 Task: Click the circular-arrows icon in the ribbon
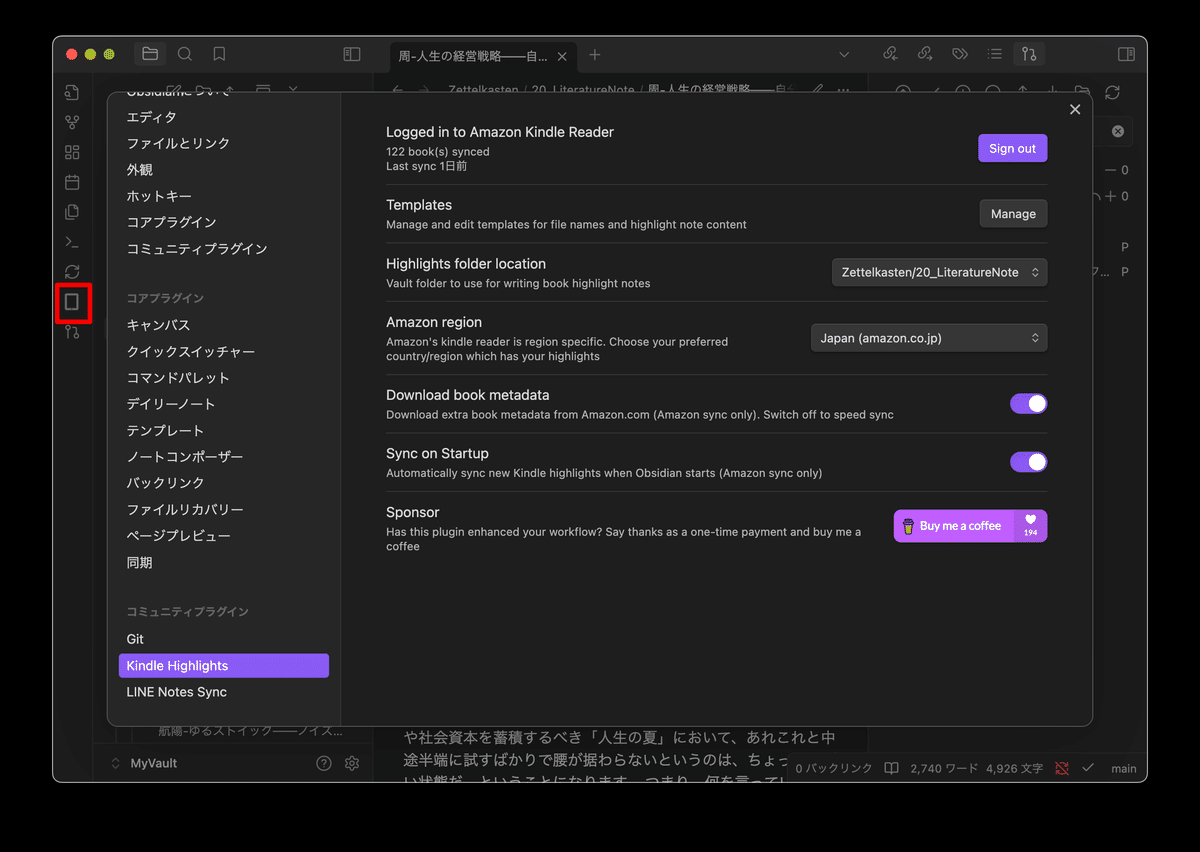(72, 271)
